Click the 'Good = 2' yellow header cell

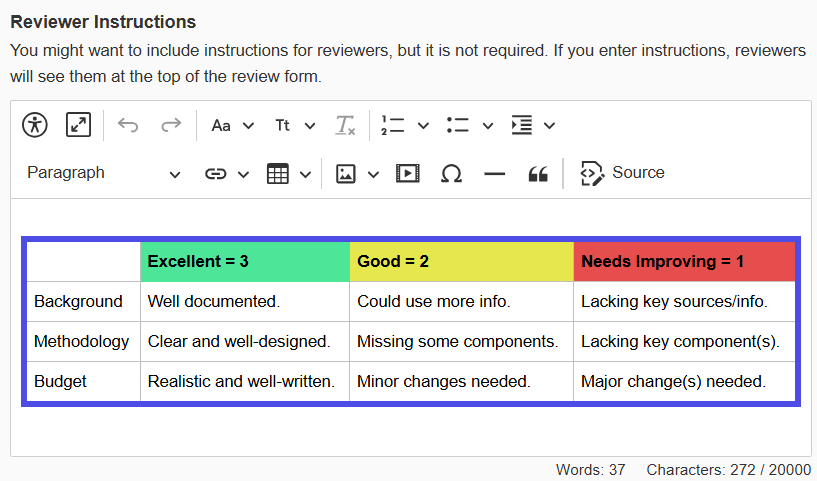[462, 262]
